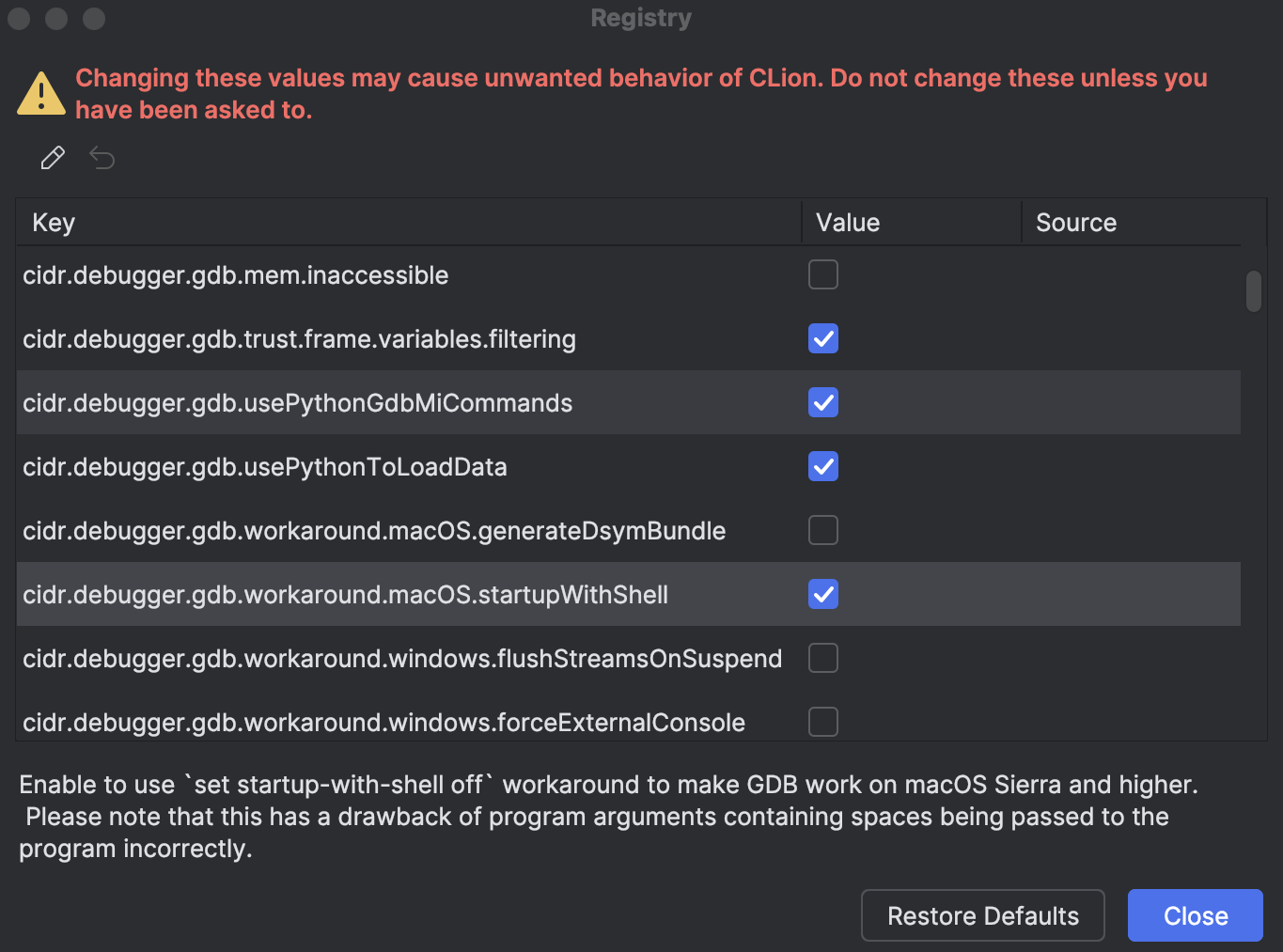Click the Source column header
Screen dimensions: 1283x952
tap(1075, 222)
